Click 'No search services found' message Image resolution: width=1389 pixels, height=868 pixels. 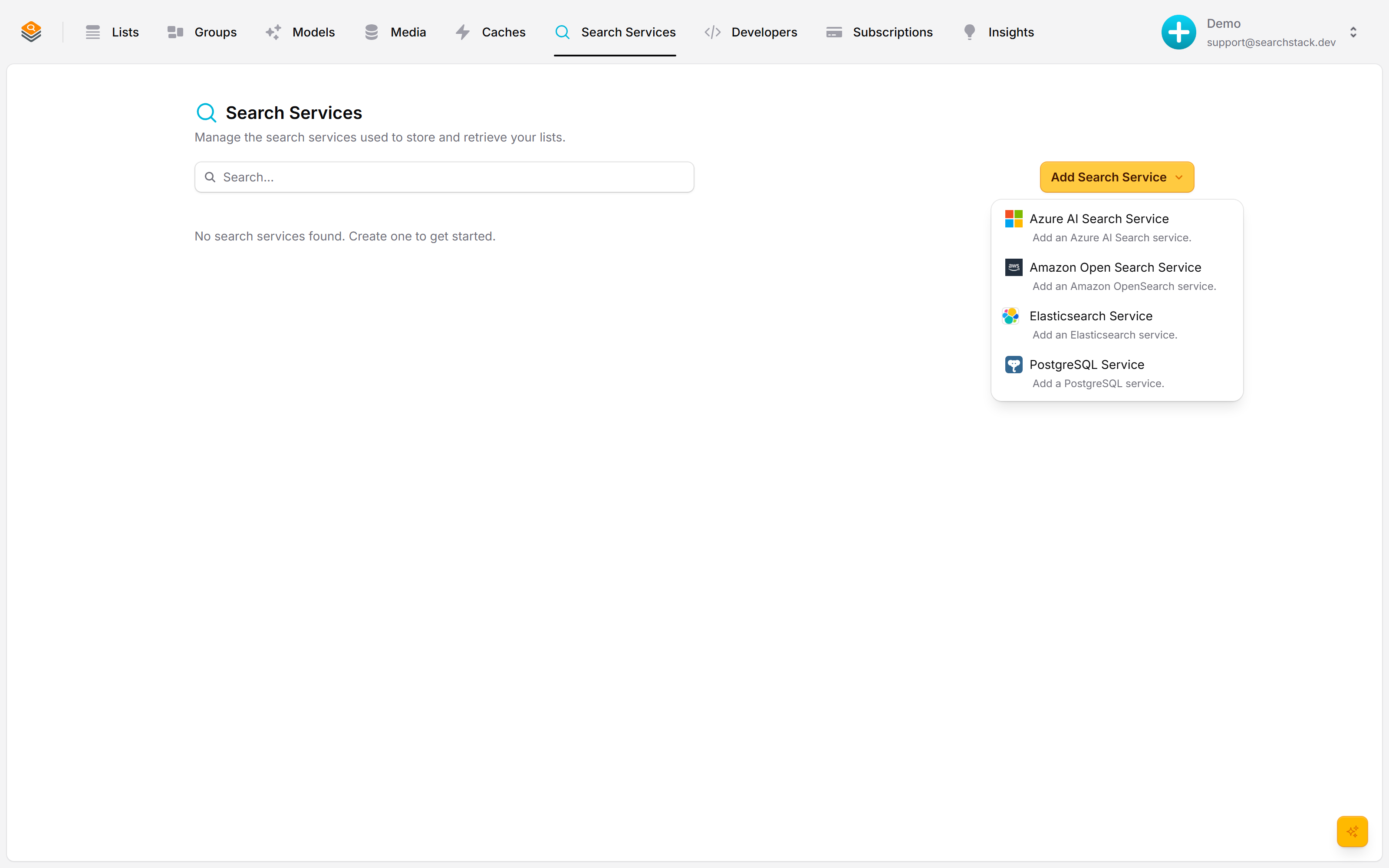coord(344,237)
